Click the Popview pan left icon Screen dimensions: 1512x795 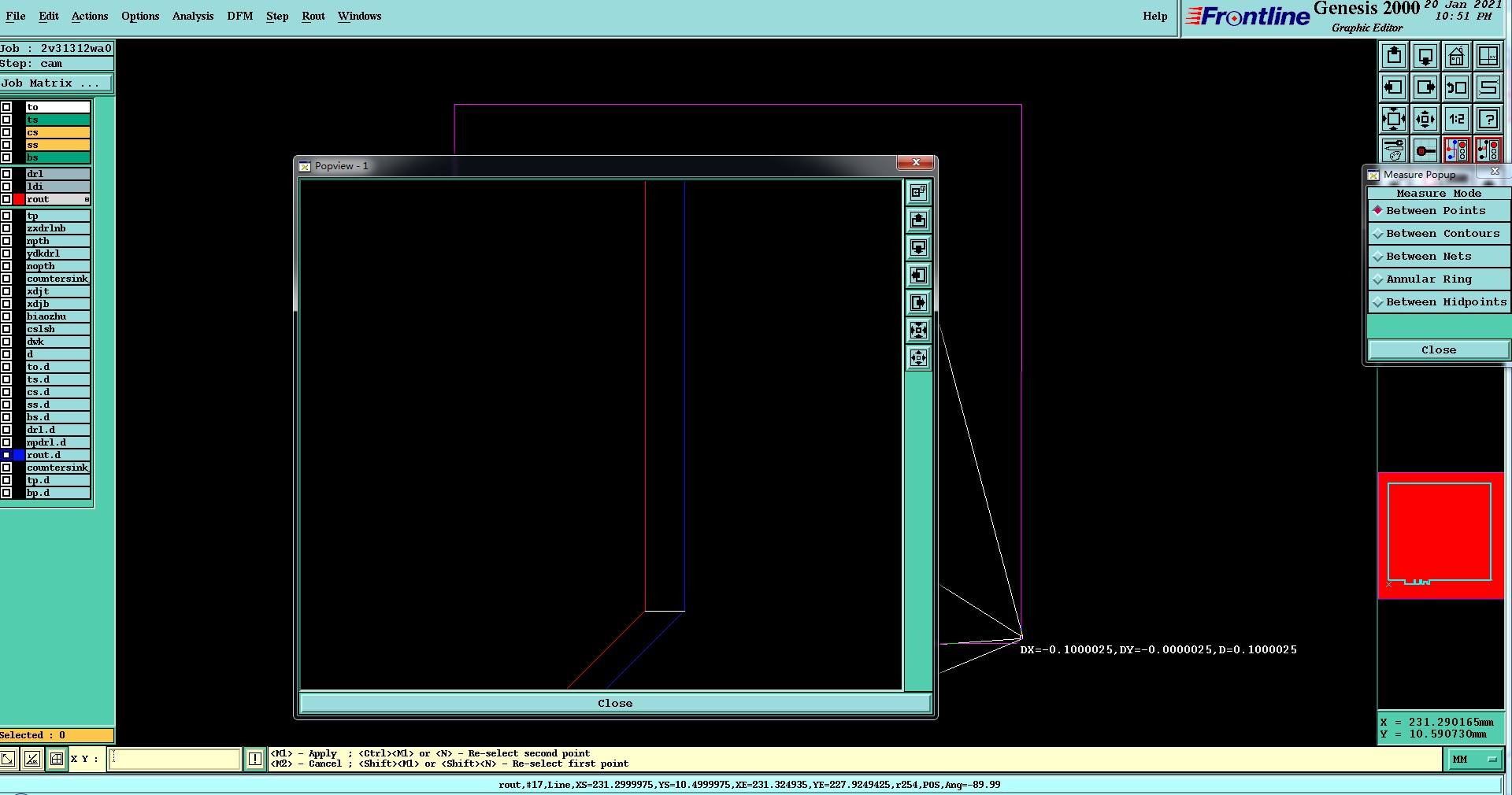[x=918, y=275]
